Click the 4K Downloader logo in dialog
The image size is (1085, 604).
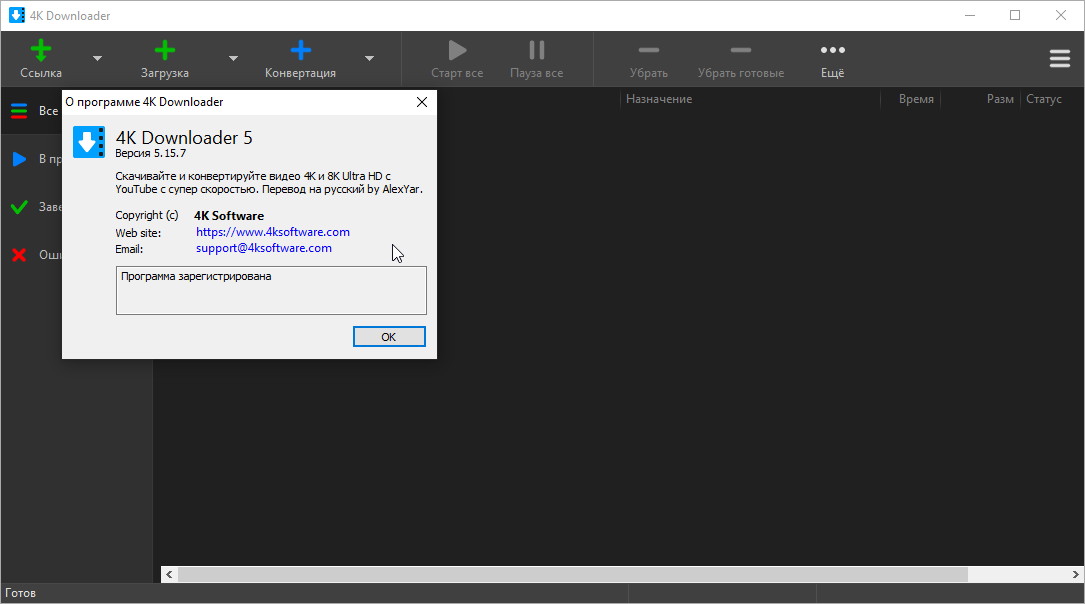click(89, 142)
